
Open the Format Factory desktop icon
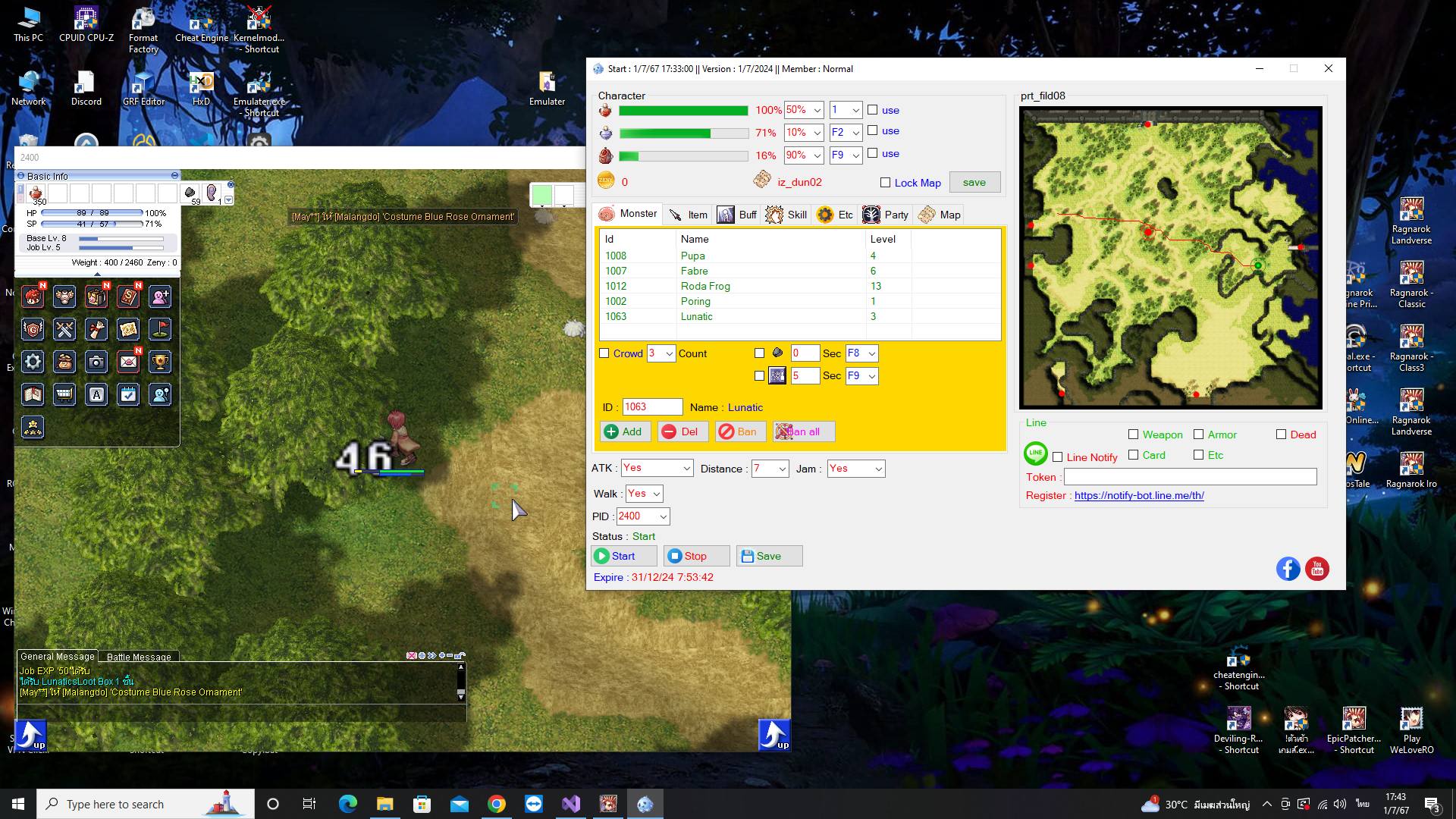pos(143,30)
